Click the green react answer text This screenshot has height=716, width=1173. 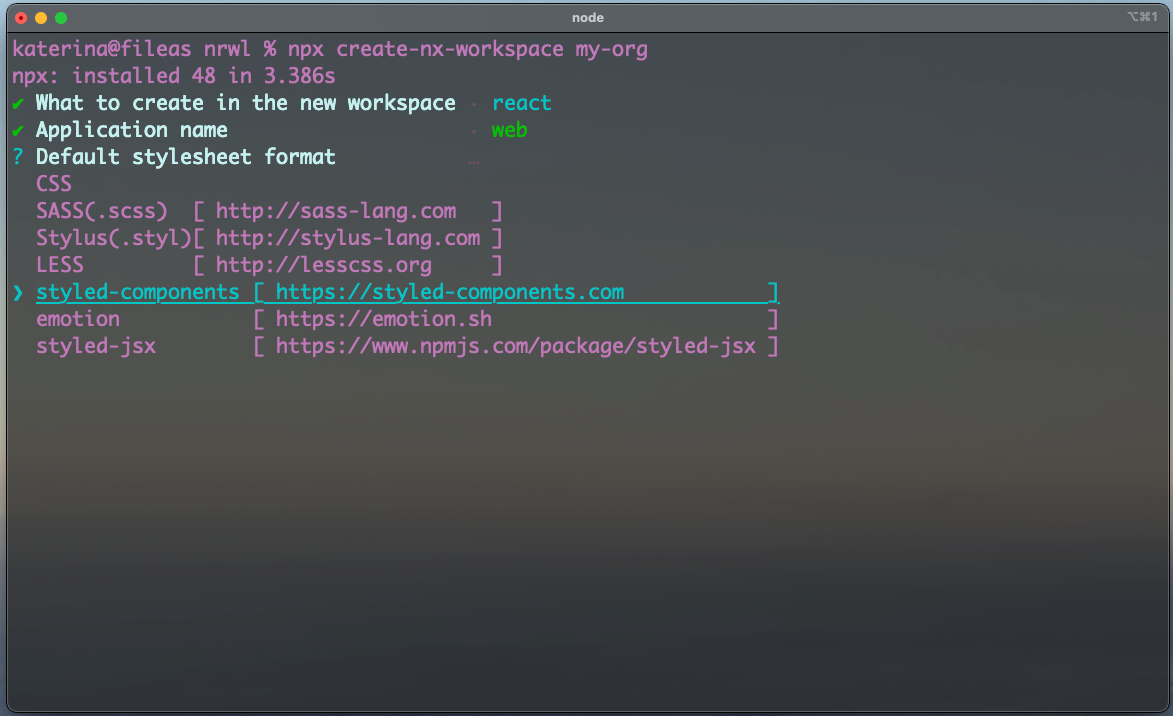(521, 103)
